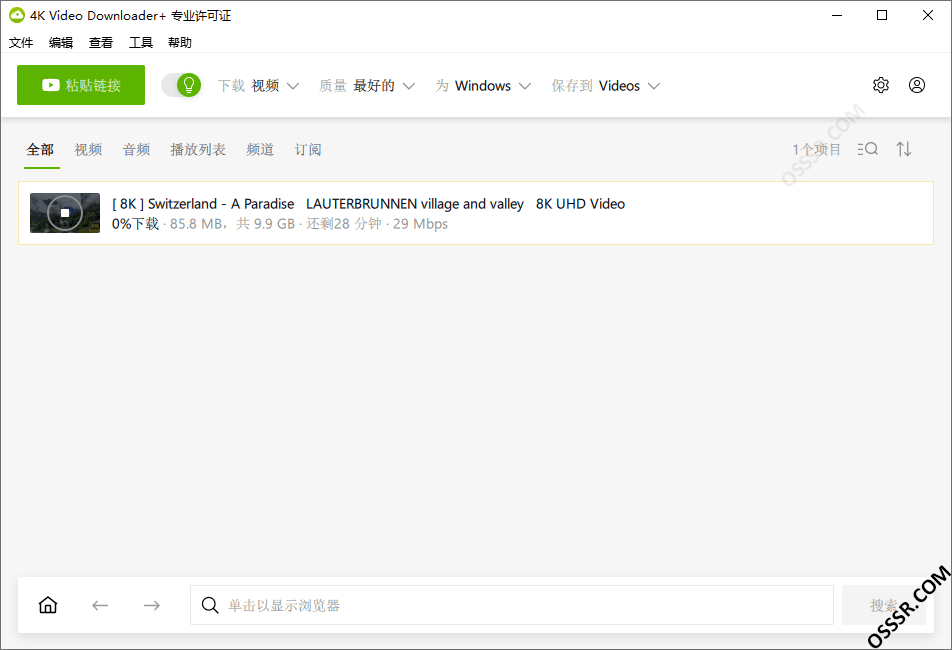Click the magnifier icon in browser bar
This screenshot has height=650, width=952.
pos(210,605)
